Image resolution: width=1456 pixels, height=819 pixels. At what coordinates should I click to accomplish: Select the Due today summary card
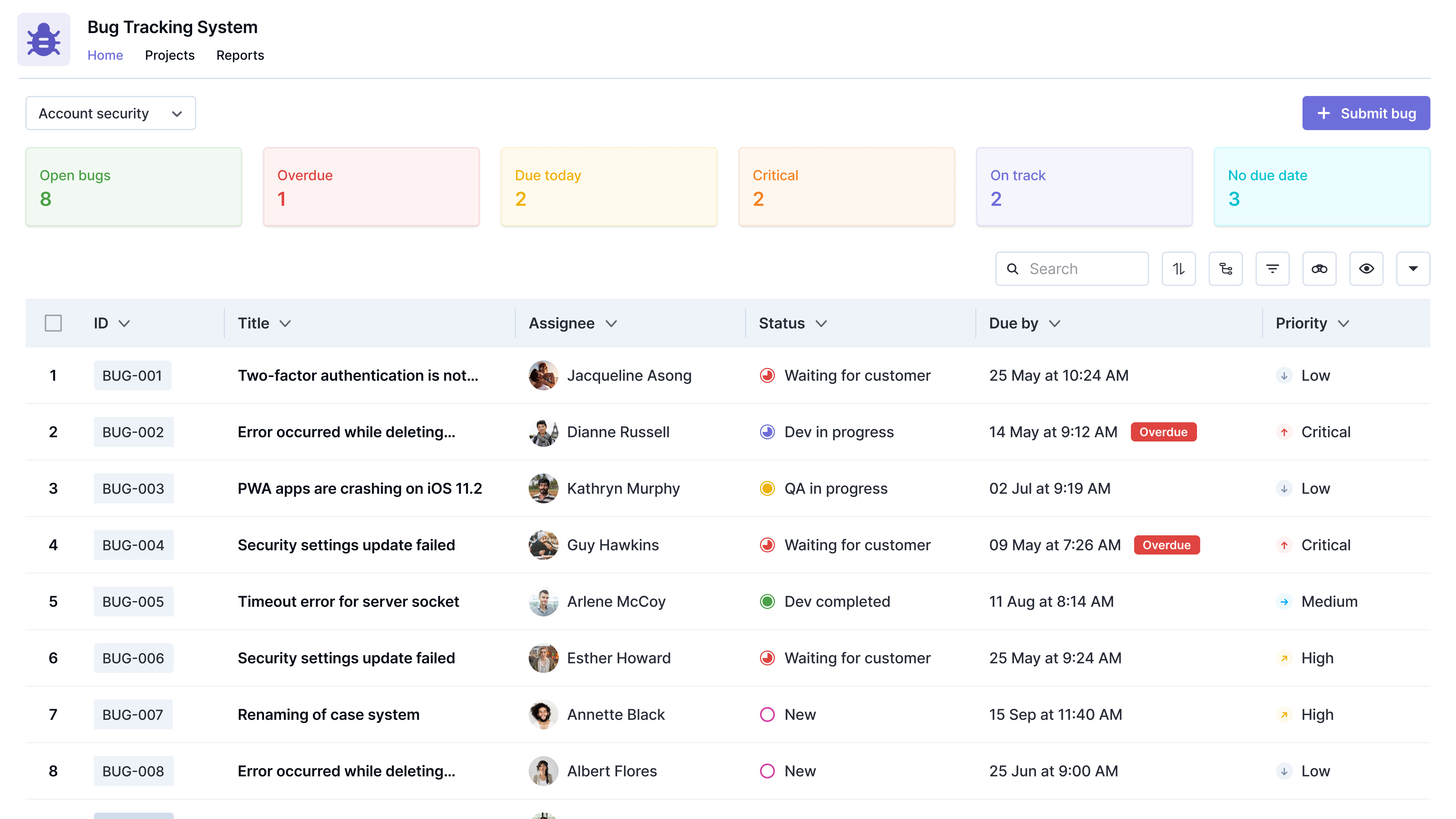pyautogui.click(x=609, y=187)
